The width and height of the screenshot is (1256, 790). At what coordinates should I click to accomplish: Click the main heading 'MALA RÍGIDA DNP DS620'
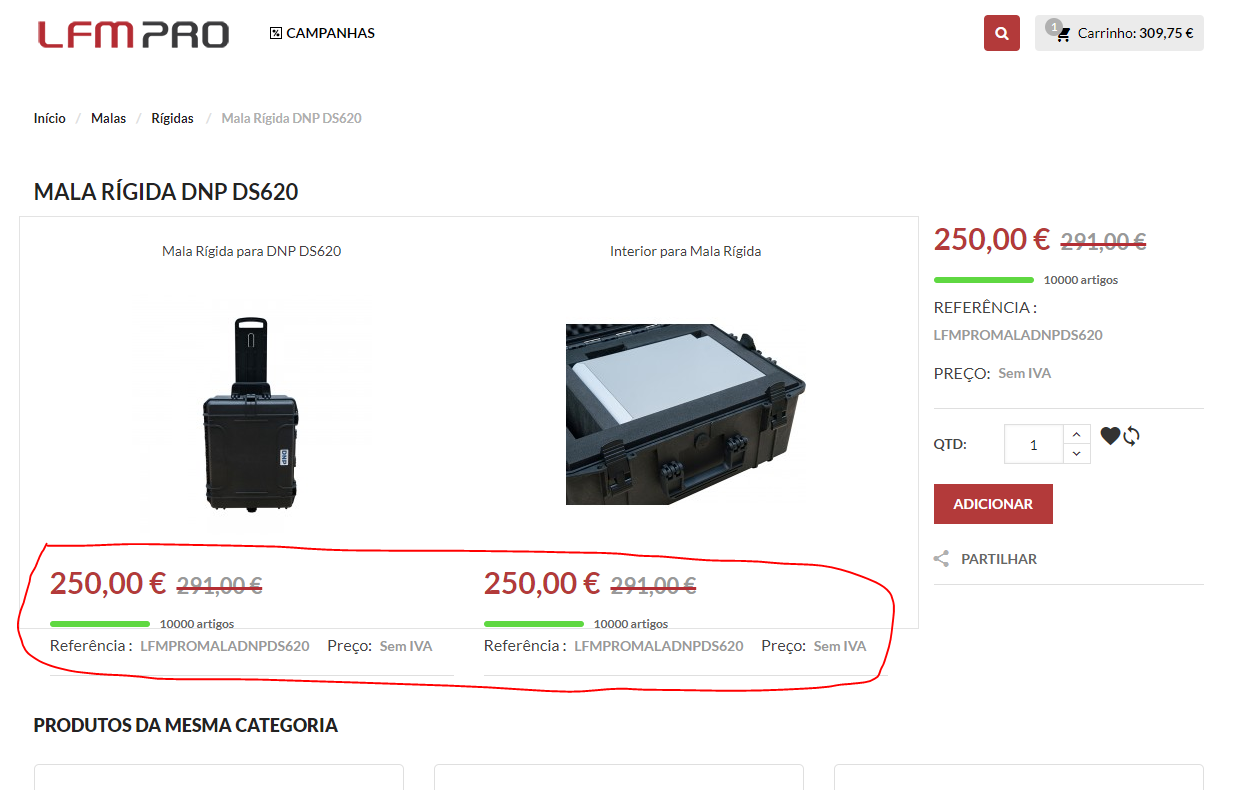pos(166,192)
